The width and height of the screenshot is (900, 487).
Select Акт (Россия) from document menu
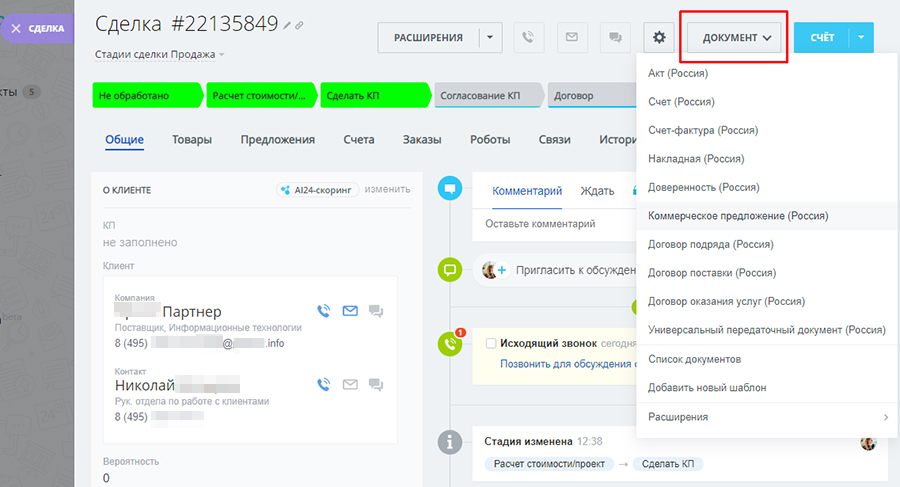click(x=767, y=73)
